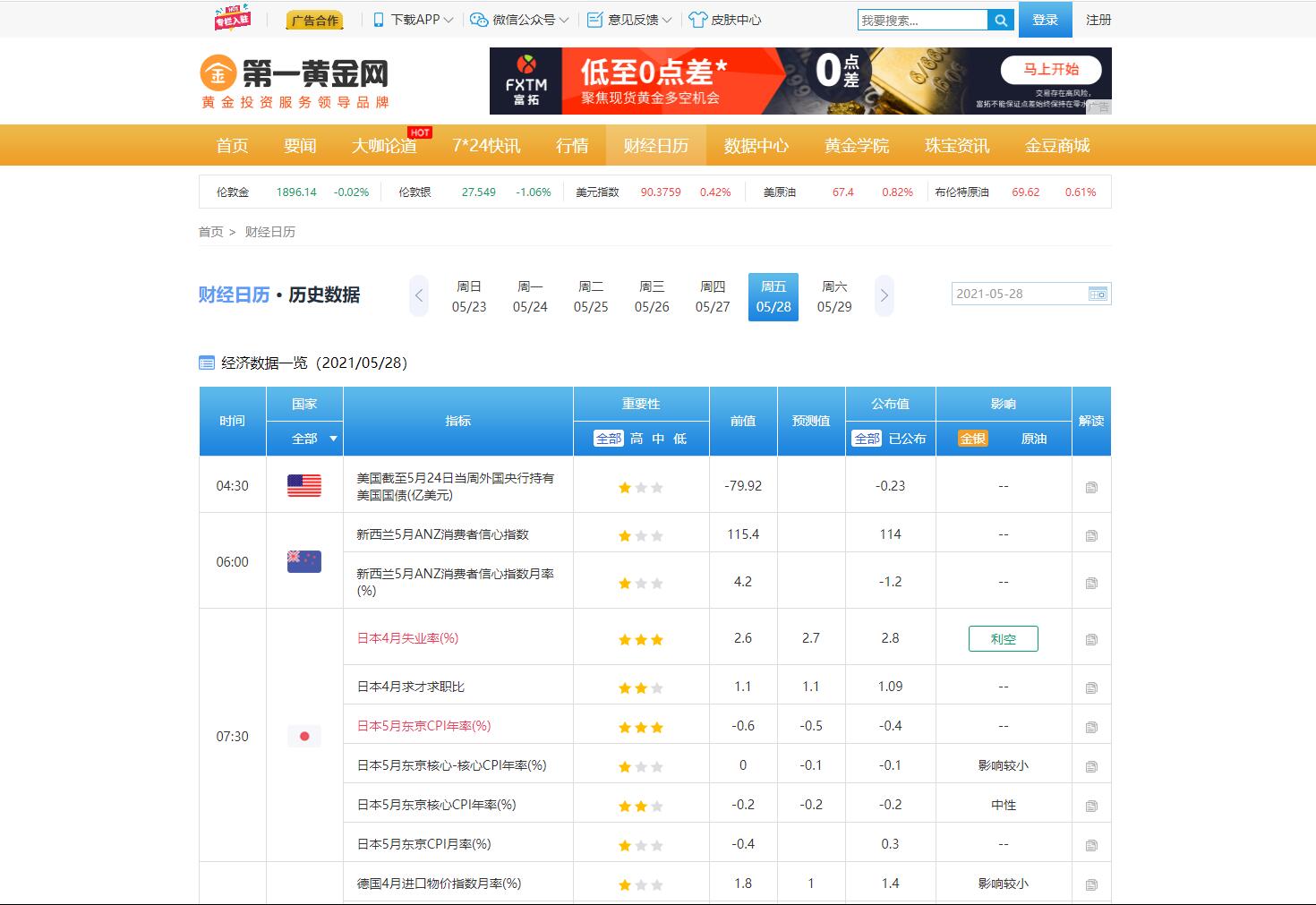Open interpretation icon for Tokyo CPI annual rate row

click(1090, 727)
